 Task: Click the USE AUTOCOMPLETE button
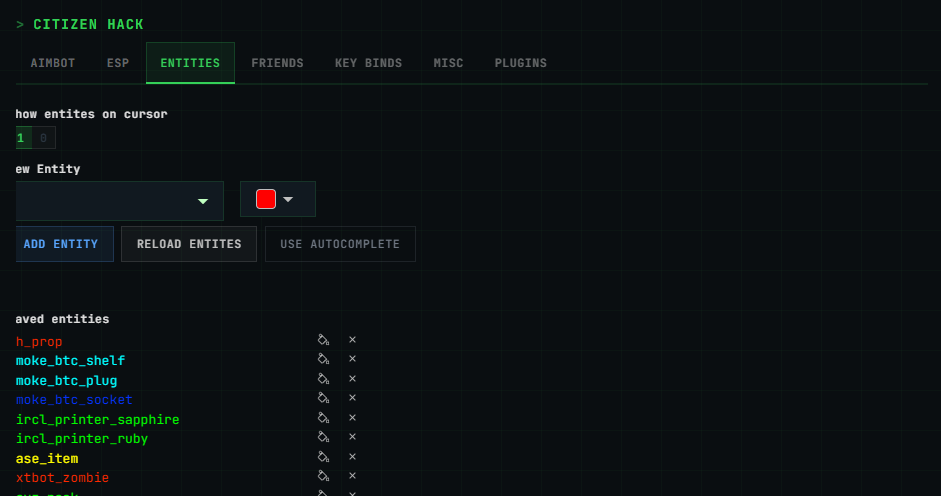340,244
